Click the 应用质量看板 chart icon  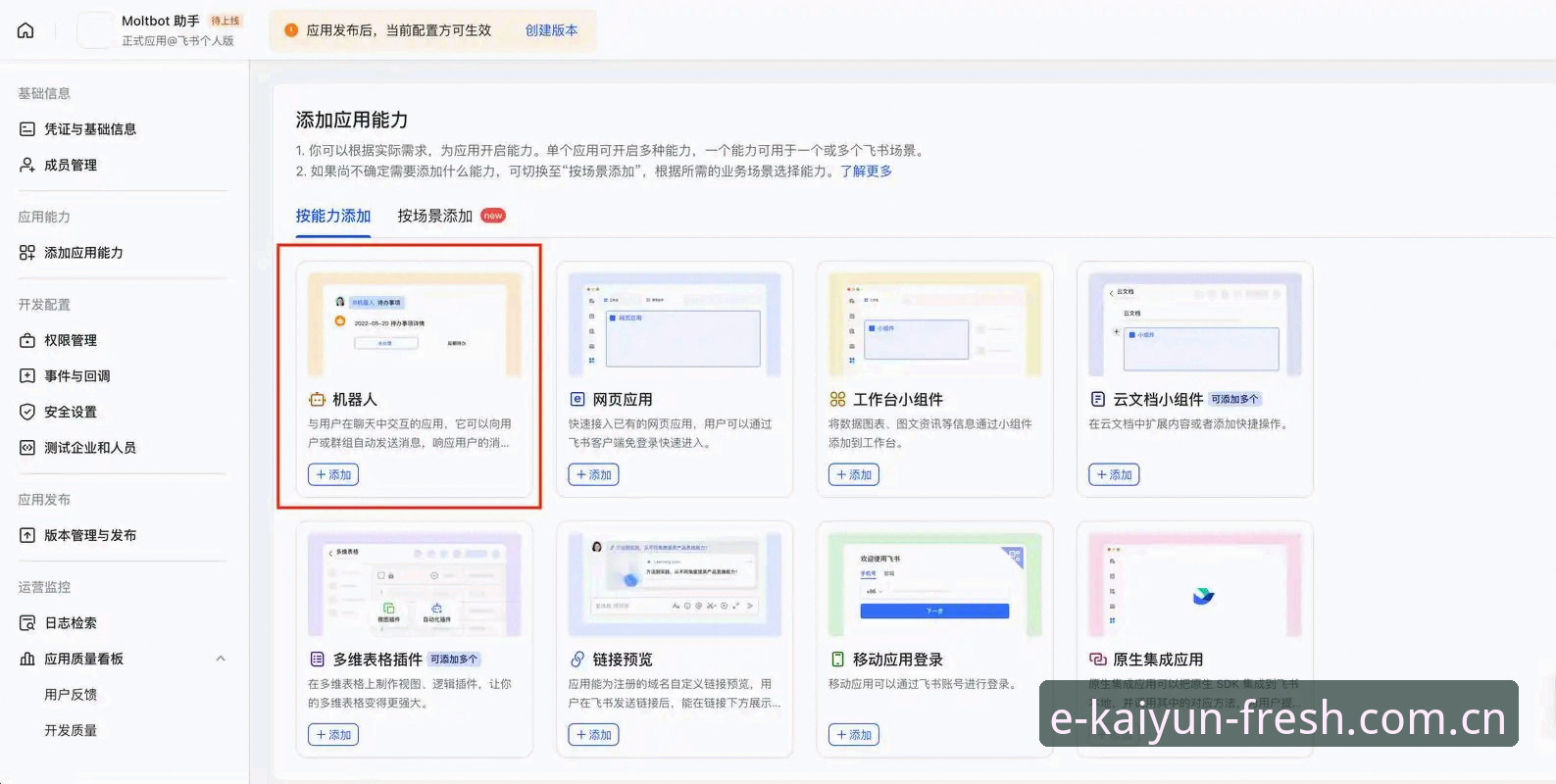27,659
